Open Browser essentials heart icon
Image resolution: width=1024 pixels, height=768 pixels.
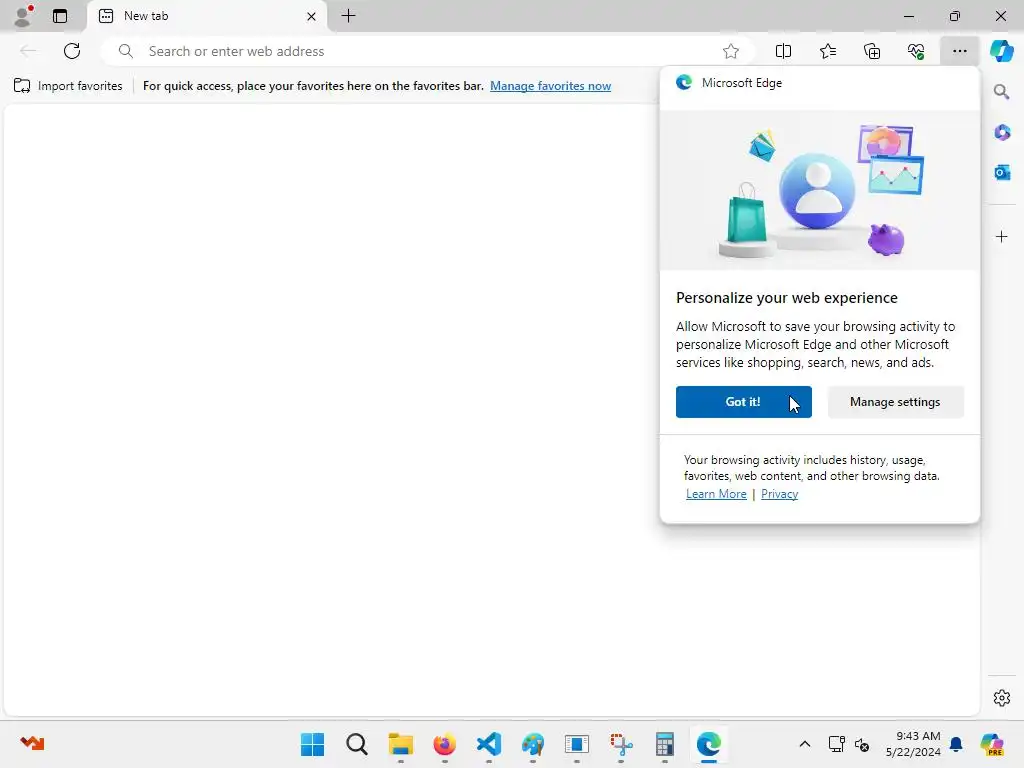coord(916,51)
